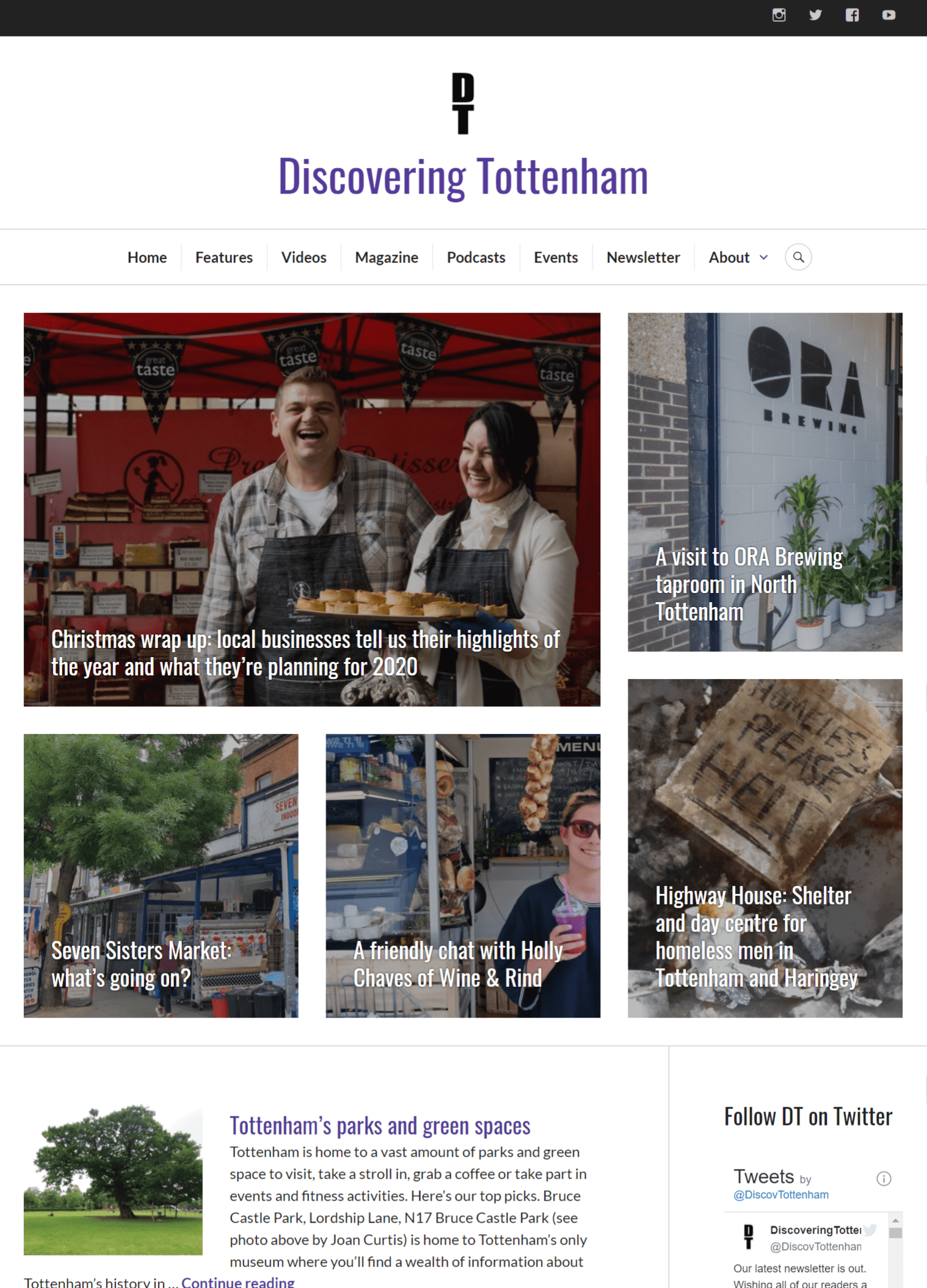Open Seven Sisters Market article tile
927x1288 pixels.
pyautogui.click(x=161, y=875)
